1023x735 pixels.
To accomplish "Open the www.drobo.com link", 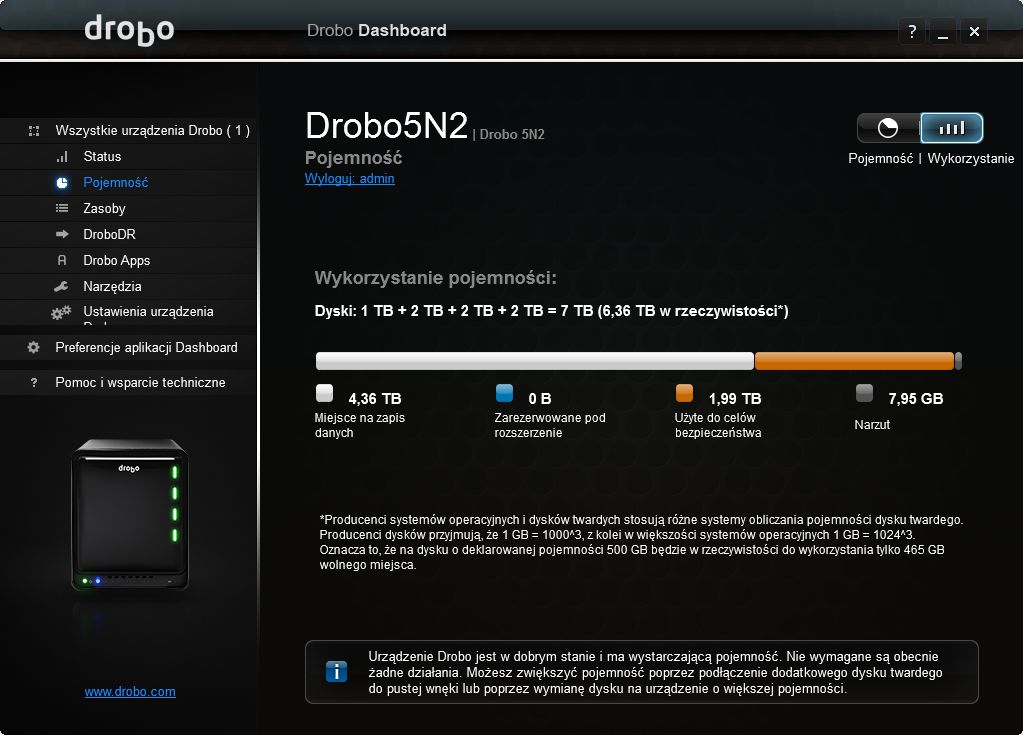I will coord(130,691).
